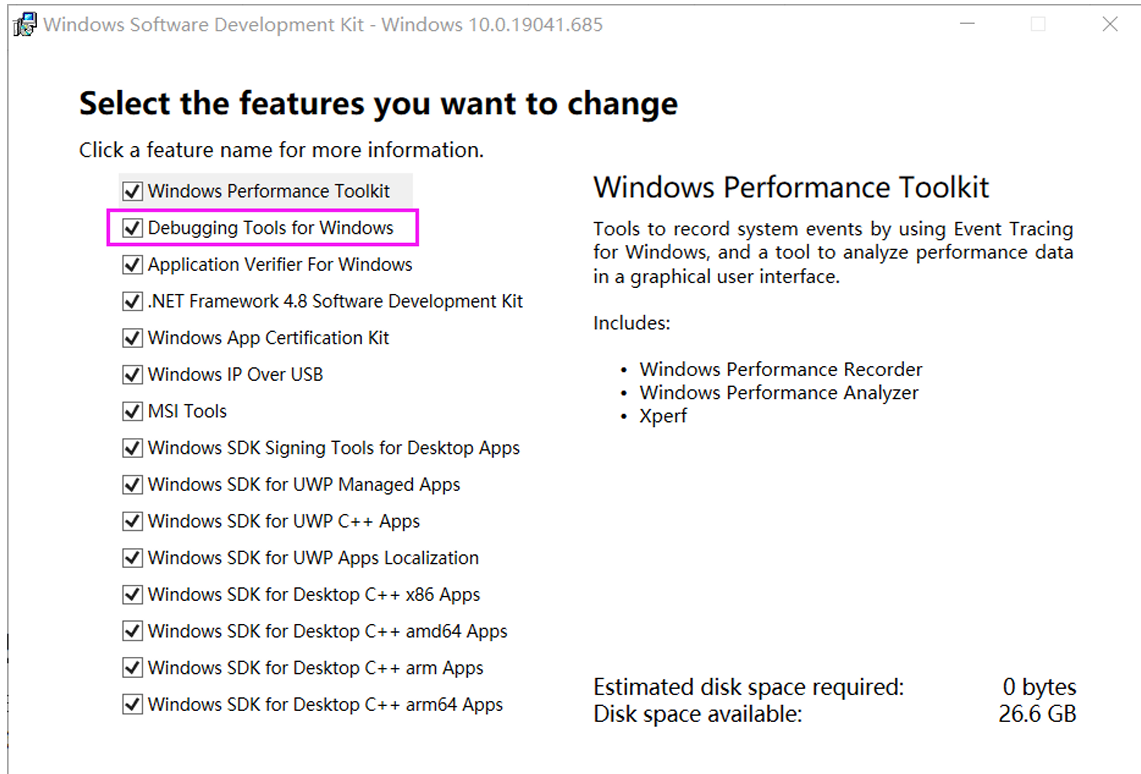This screenshot has width=1141, height=774.
Task: Uncheck the Windows App Certification Kit checkbox
Action: (132, 338)
